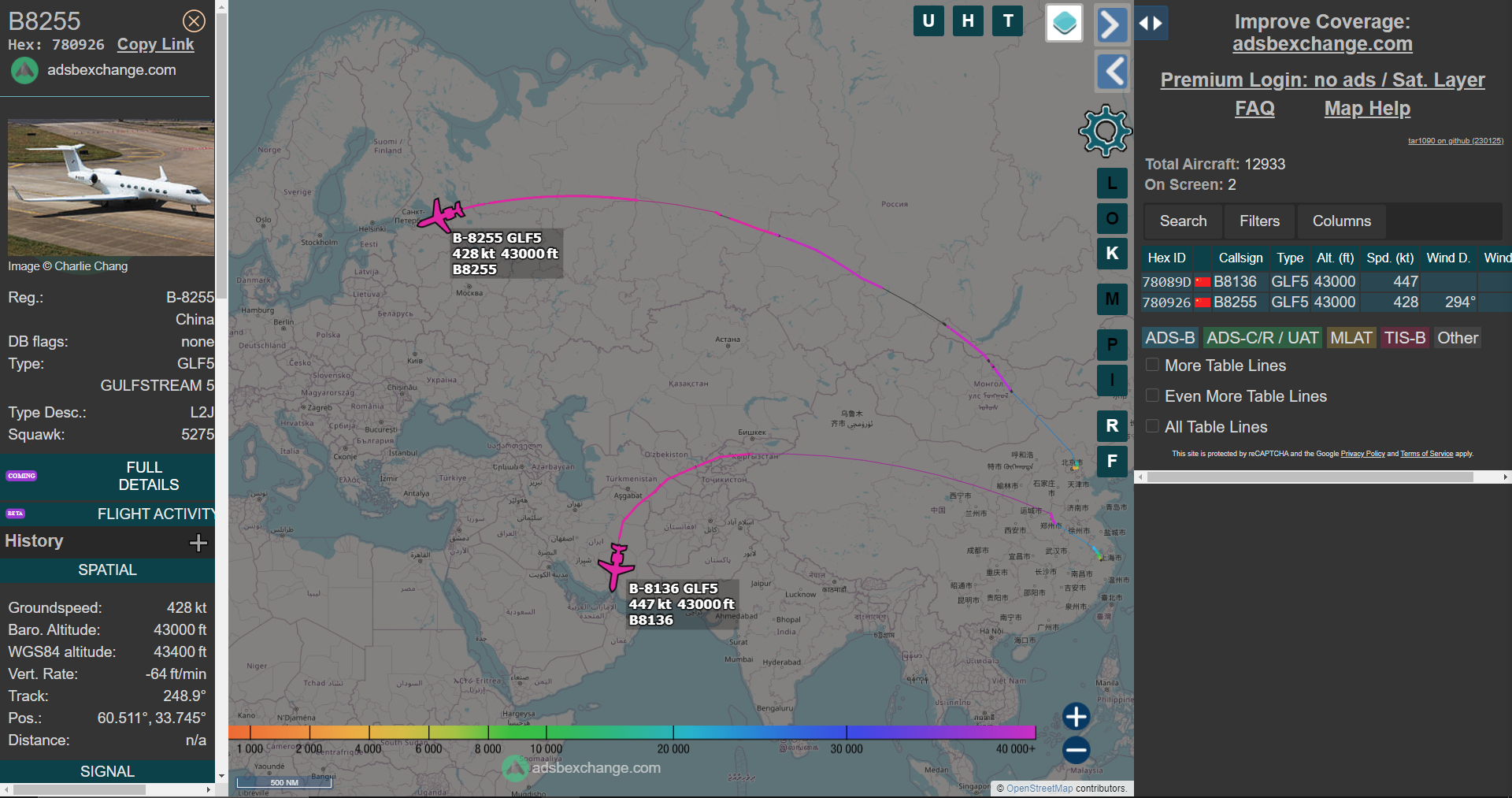Sort table by Spd. (kt) column
The height and width of the screenshot is (798, 1512).
click(1390, 258)
